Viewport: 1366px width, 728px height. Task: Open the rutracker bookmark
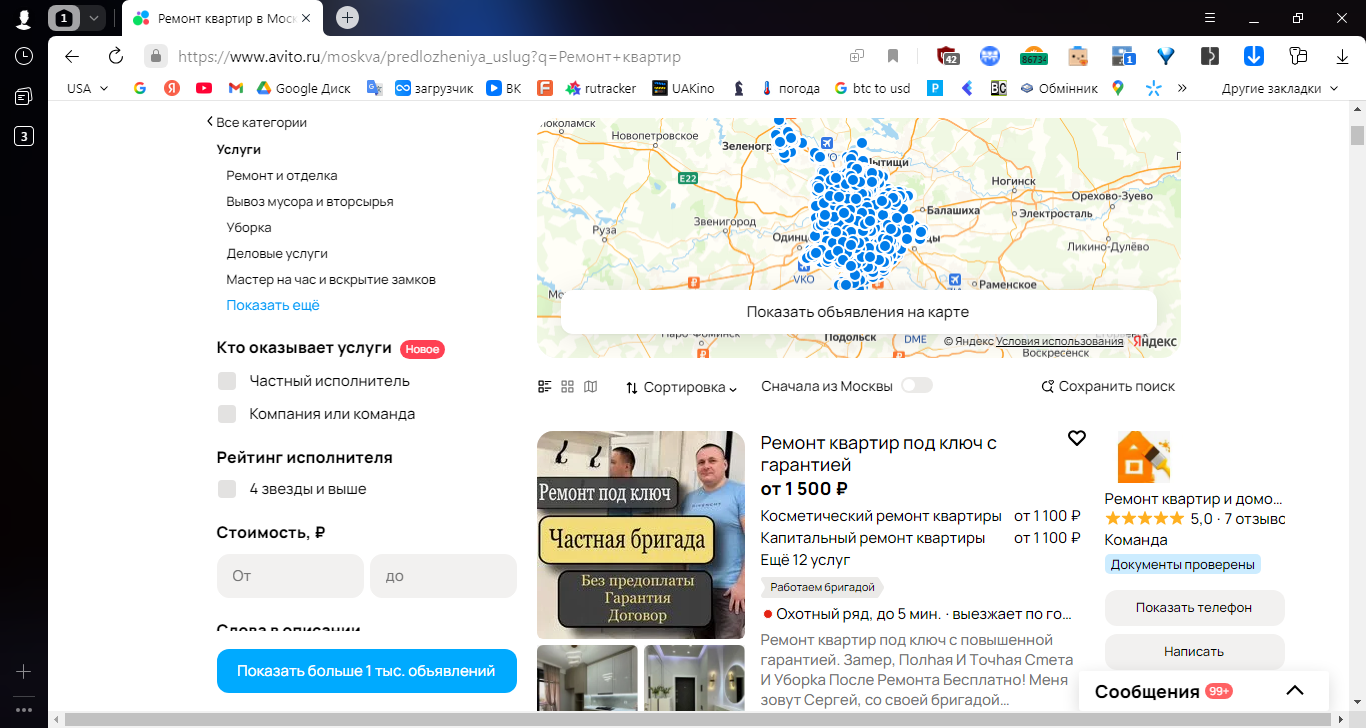coord(601,88)
